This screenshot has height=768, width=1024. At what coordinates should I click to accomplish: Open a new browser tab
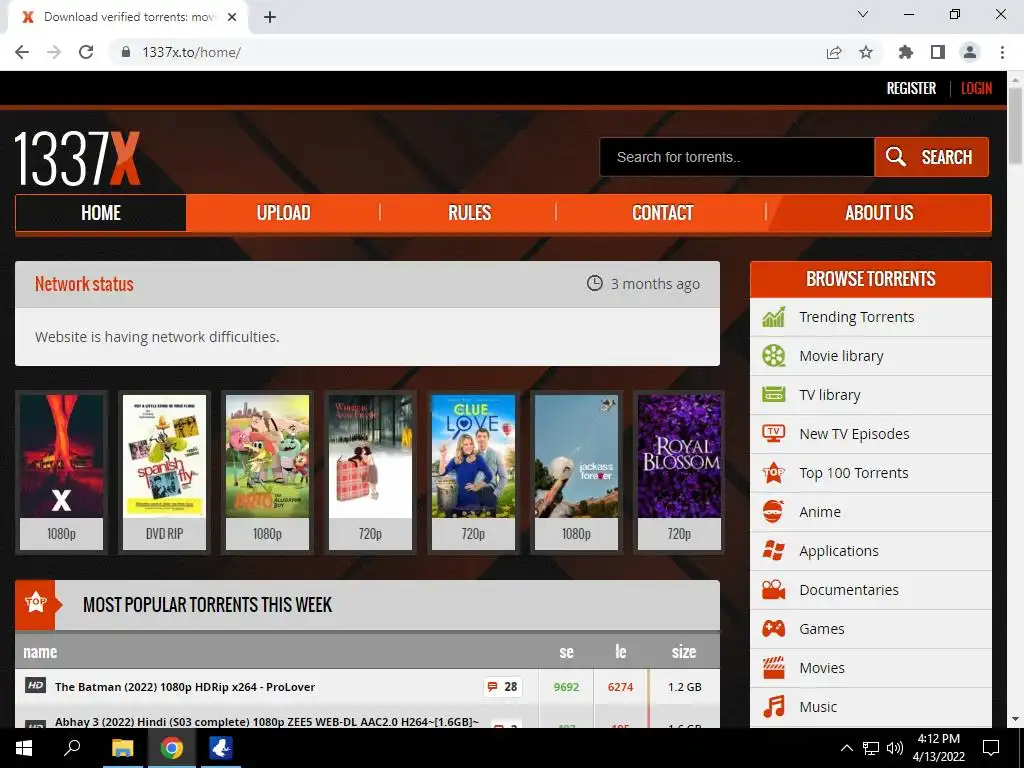[x=270, y=18]
